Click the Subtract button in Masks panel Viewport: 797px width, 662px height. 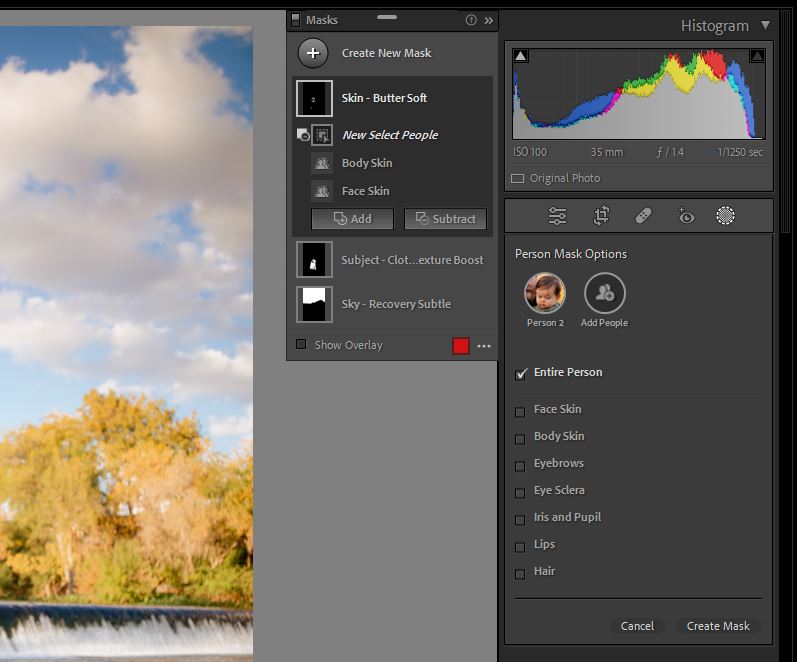point(445,219)
